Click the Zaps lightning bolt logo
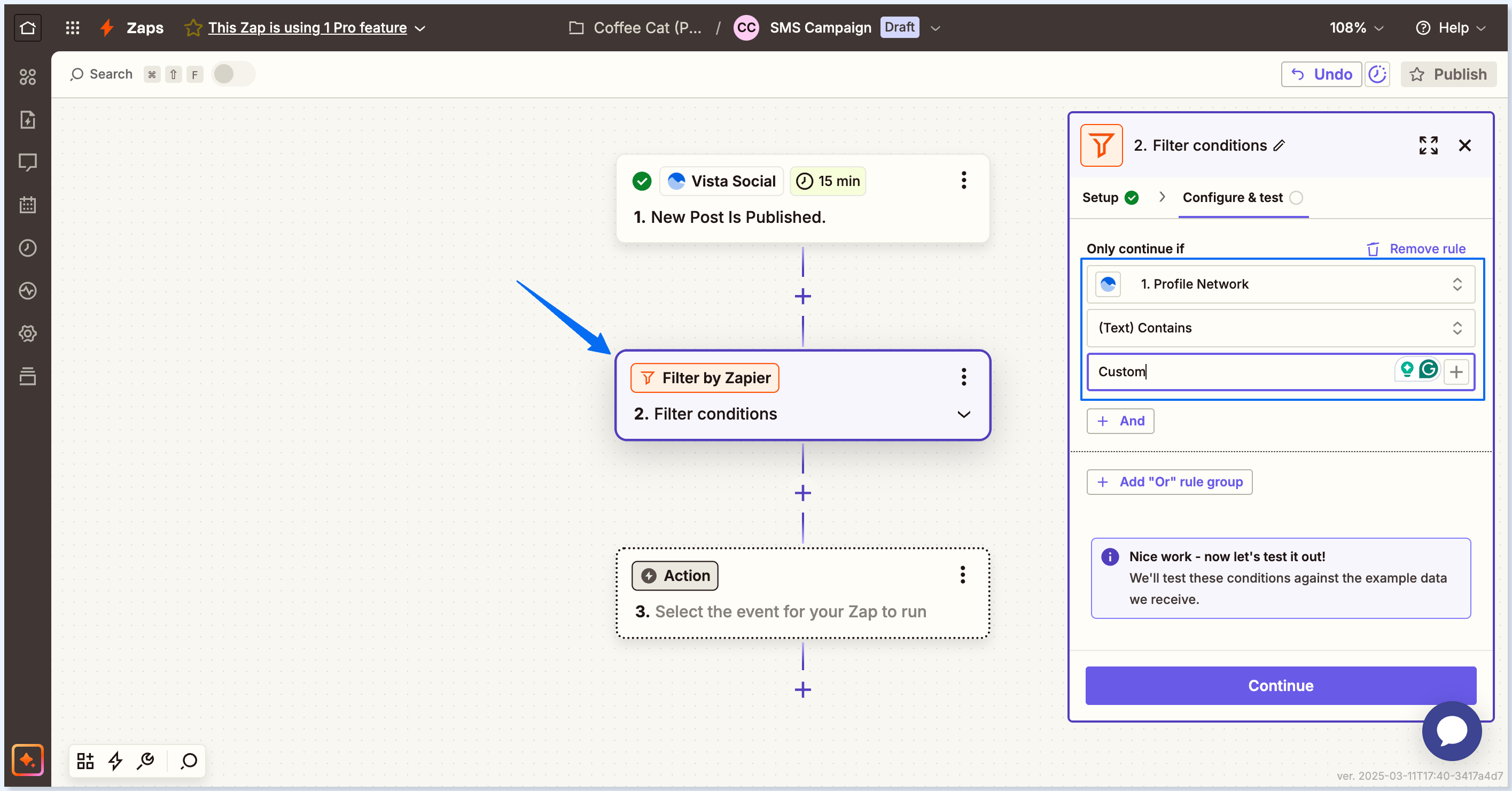1512x791 pixels. tap(107, 28)
